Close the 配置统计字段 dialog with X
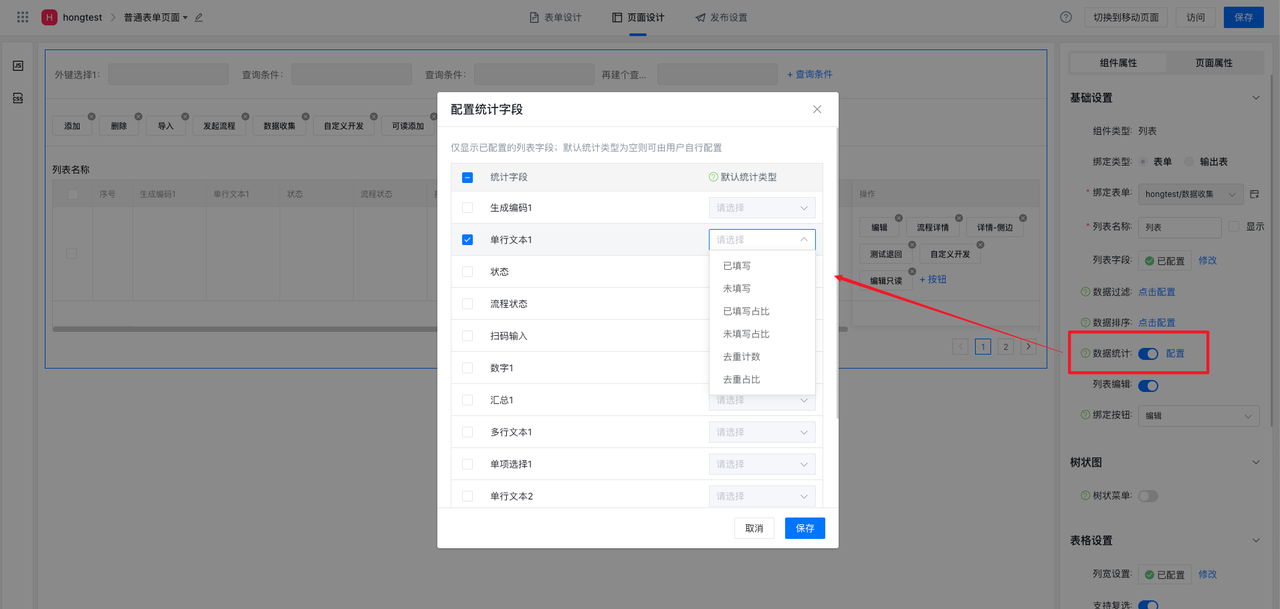 (x=817, y=109)
